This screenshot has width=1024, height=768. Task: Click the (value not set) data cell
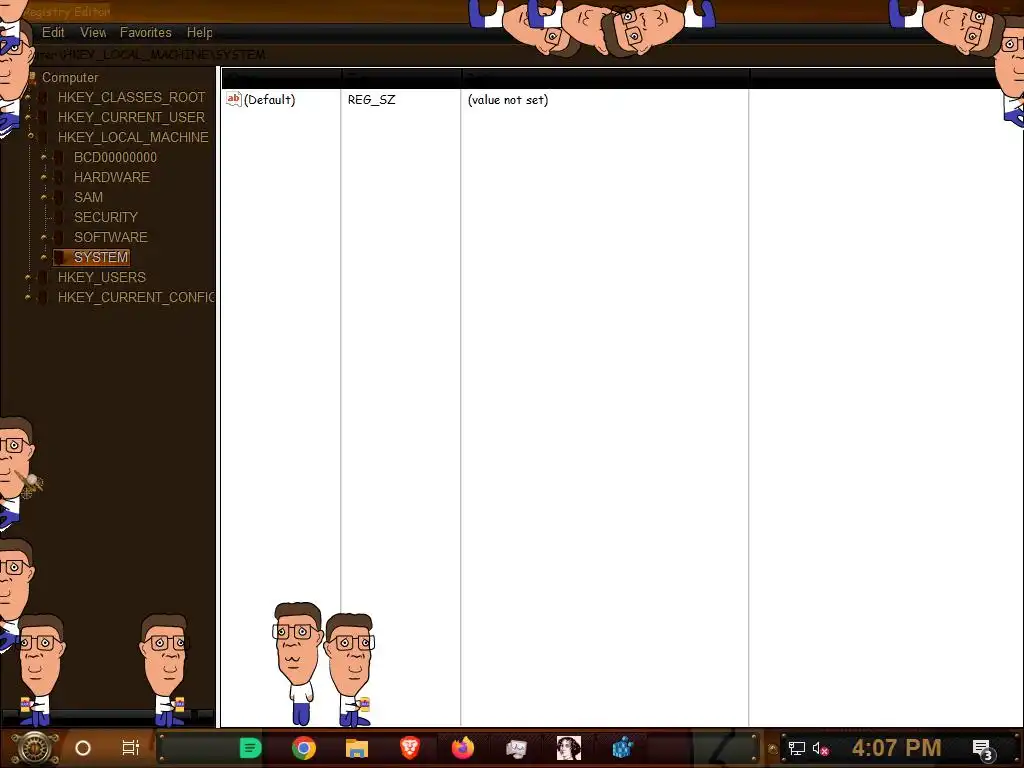508,100
